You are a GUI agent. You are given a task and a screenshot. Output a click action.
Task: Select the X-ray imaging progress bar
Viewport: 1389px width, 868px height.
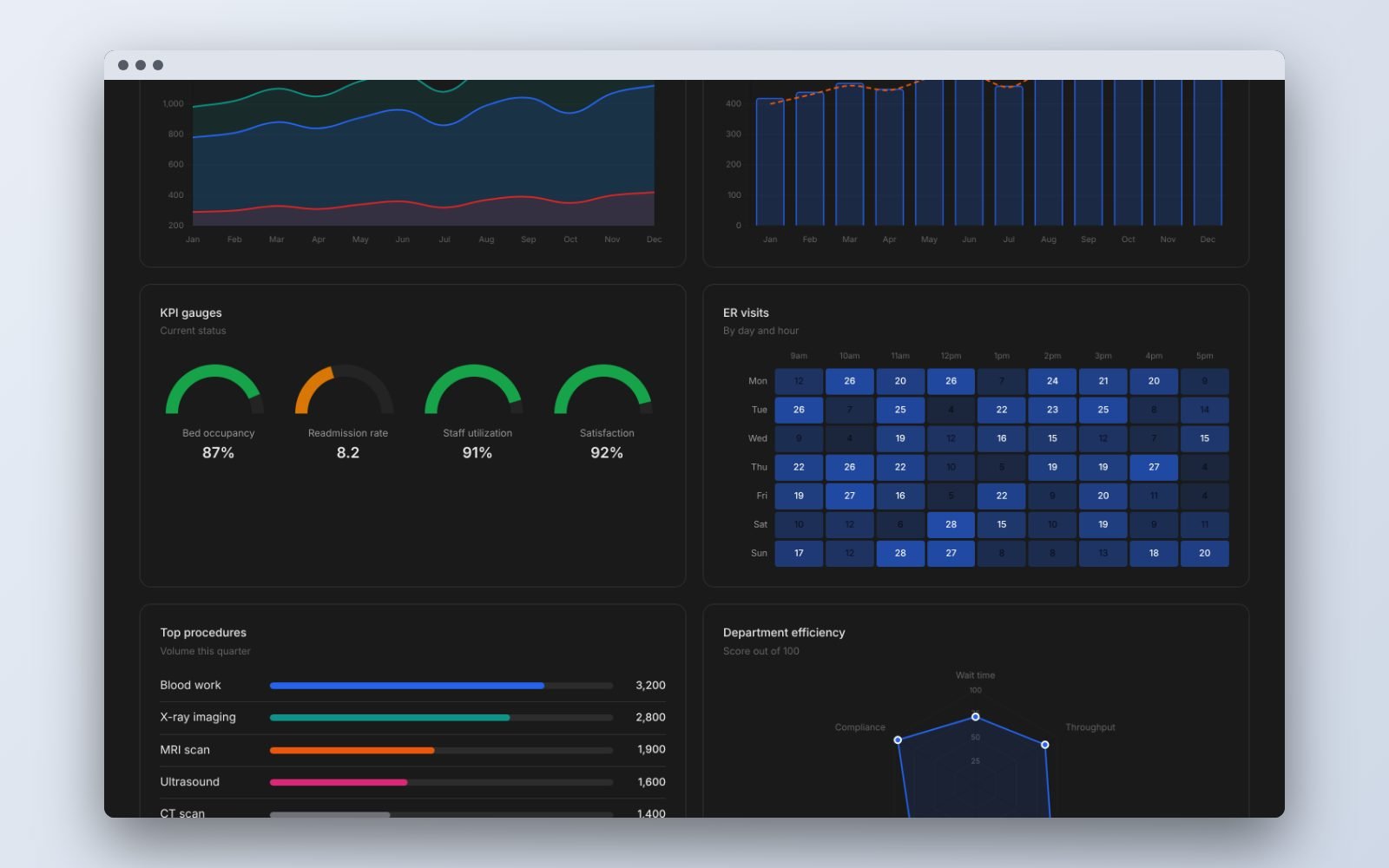click(x=441, y=718)
